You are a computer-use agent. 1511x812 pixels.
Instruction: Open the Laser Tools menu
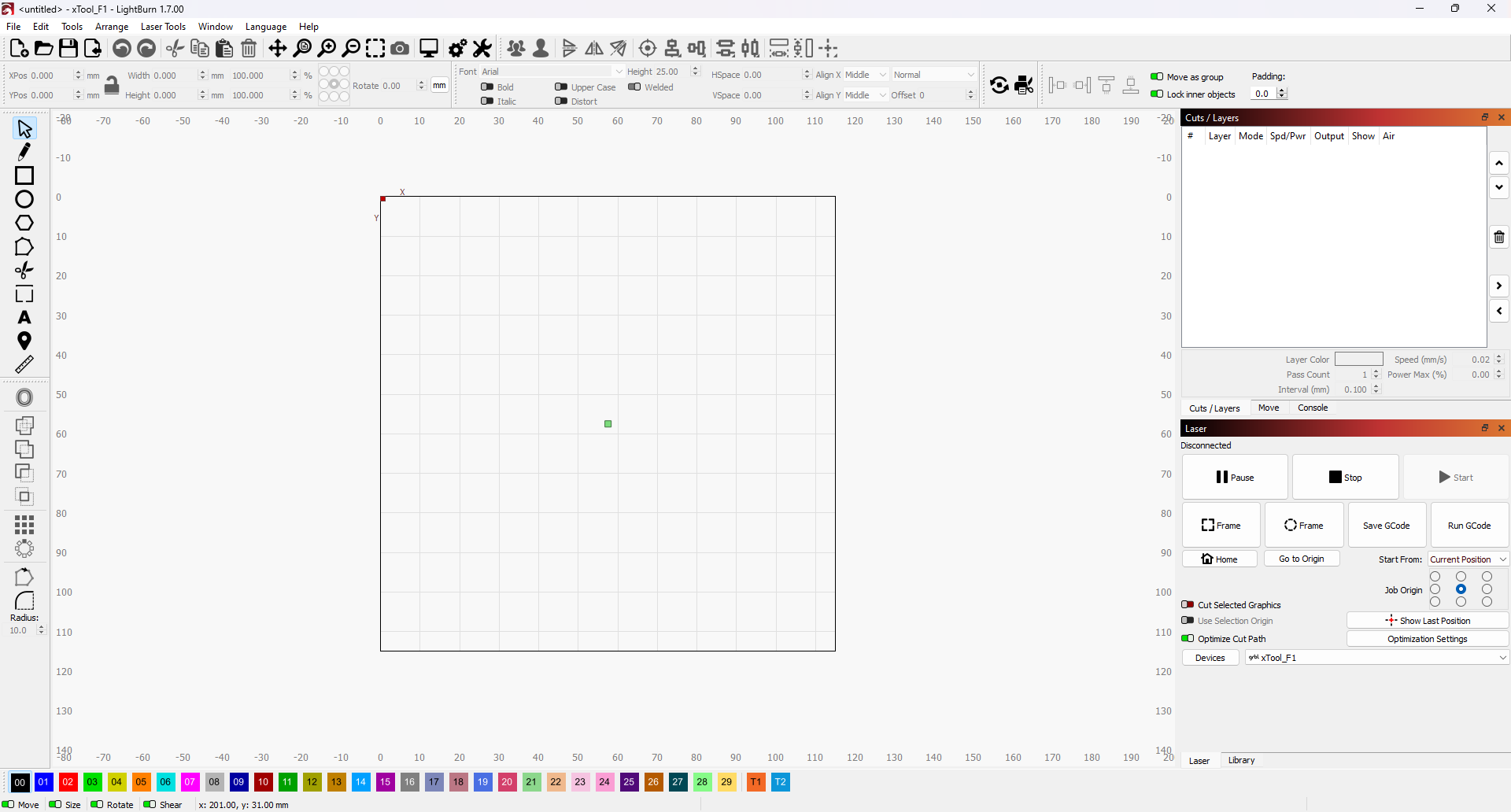tap(163, 27)
